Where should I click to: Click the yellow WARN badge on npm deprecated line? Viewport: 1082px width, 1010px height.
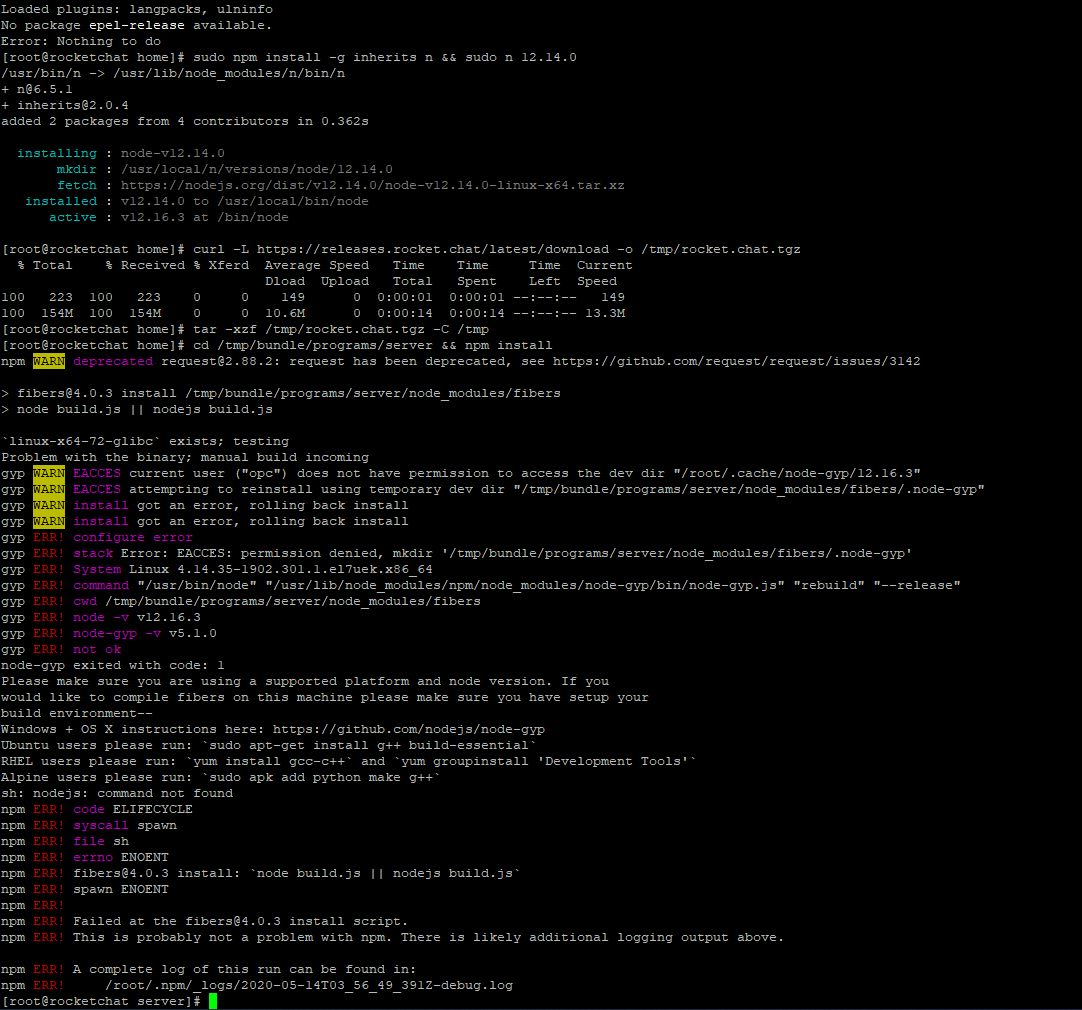click(49, 361)
